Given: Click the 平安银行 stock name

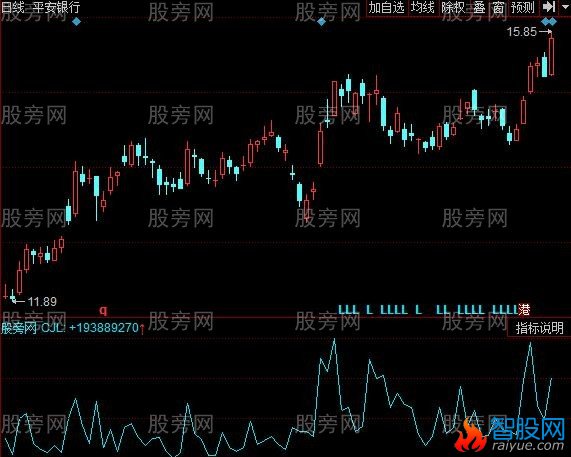Looking at the screenshot, I should click(x=56, y=7).
